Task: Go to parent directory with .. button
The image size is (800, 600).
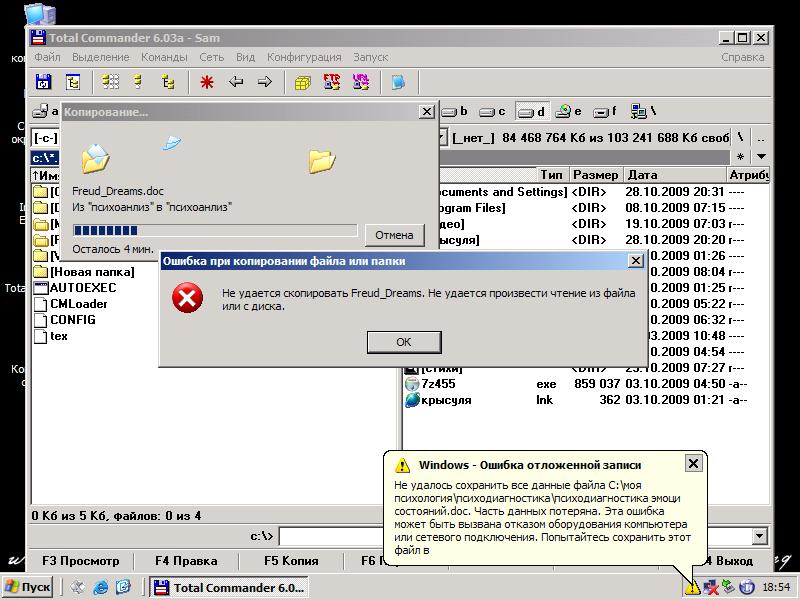Action: (761, 139)
